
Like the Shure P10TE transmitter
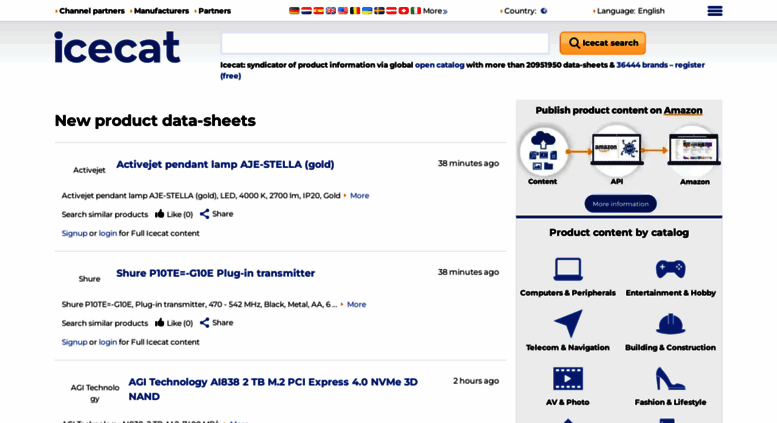pyautogui.click(x=174, y=323)
